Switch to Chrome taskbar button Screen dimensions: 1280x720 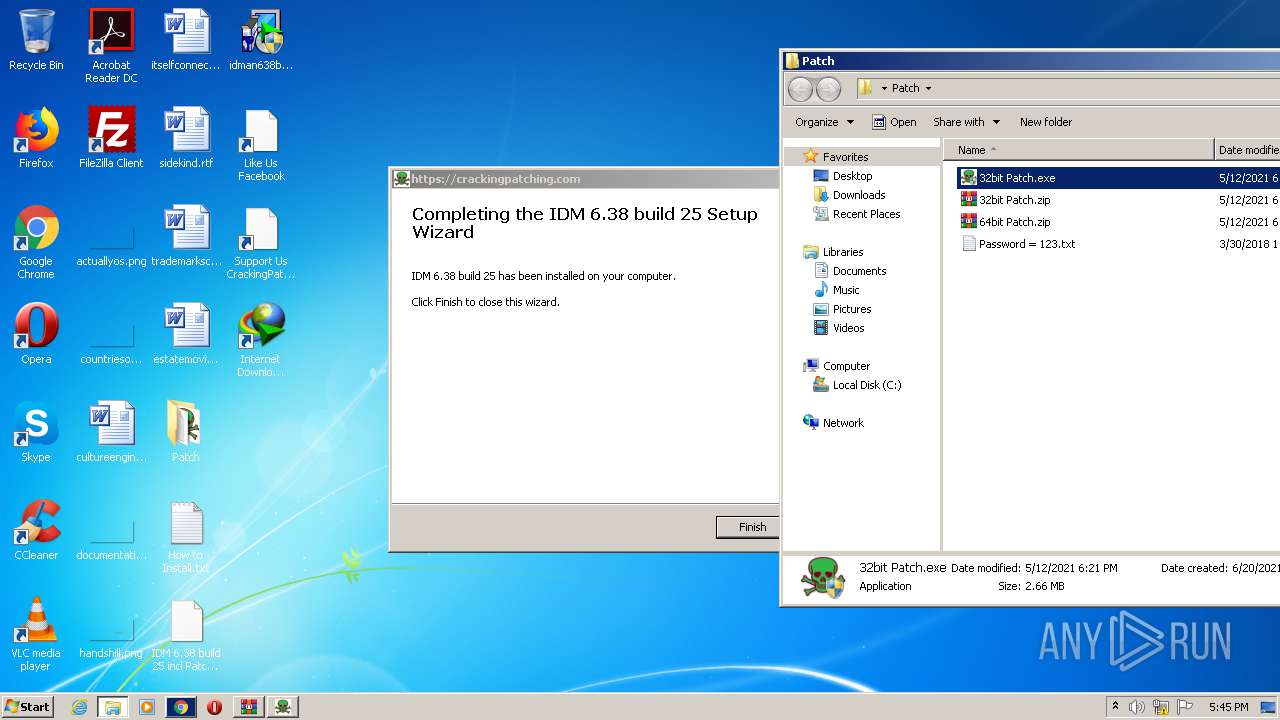(x=181, y=707)
